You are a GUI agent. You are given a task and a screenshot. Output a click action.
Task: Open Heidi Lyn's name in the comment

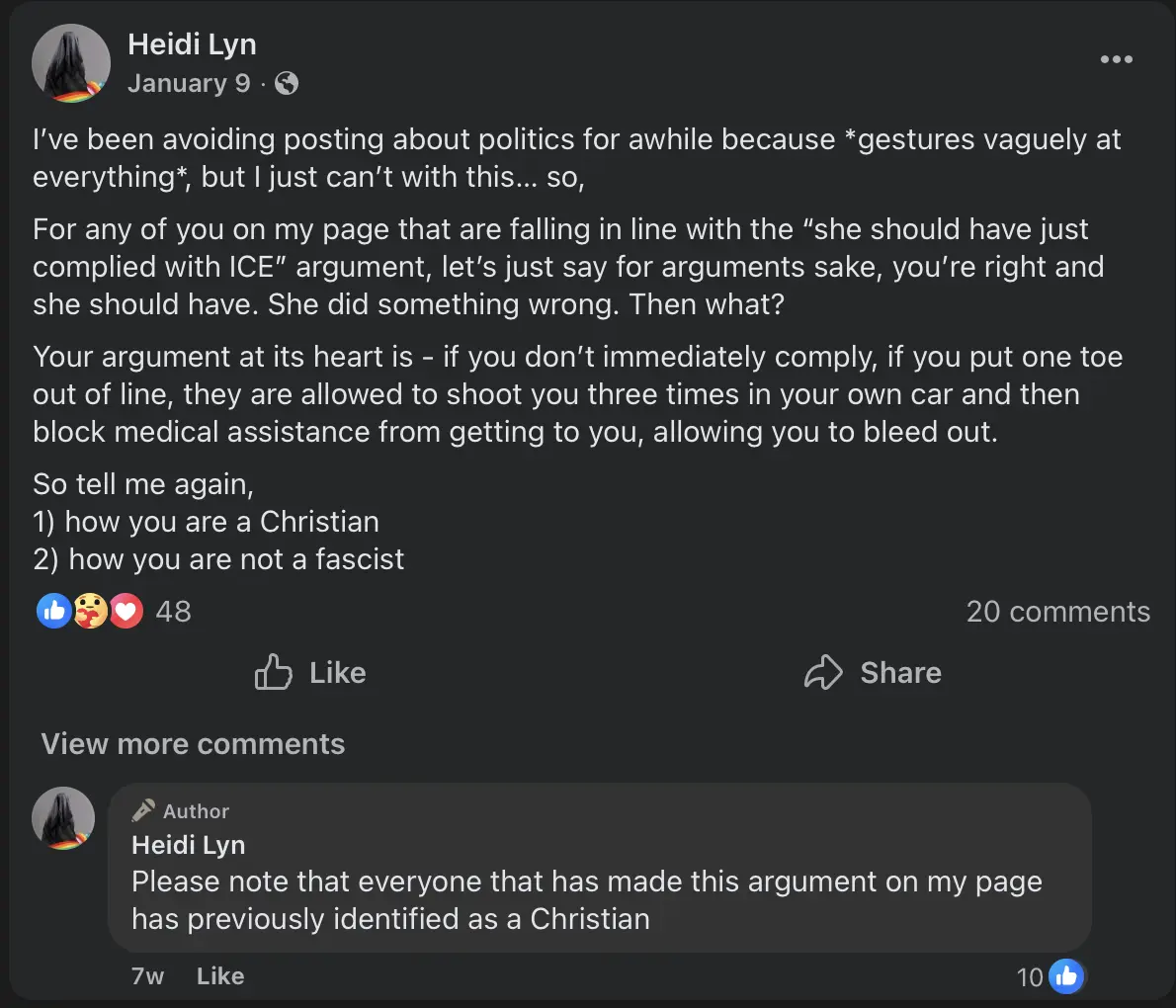(x=188, y=845)
